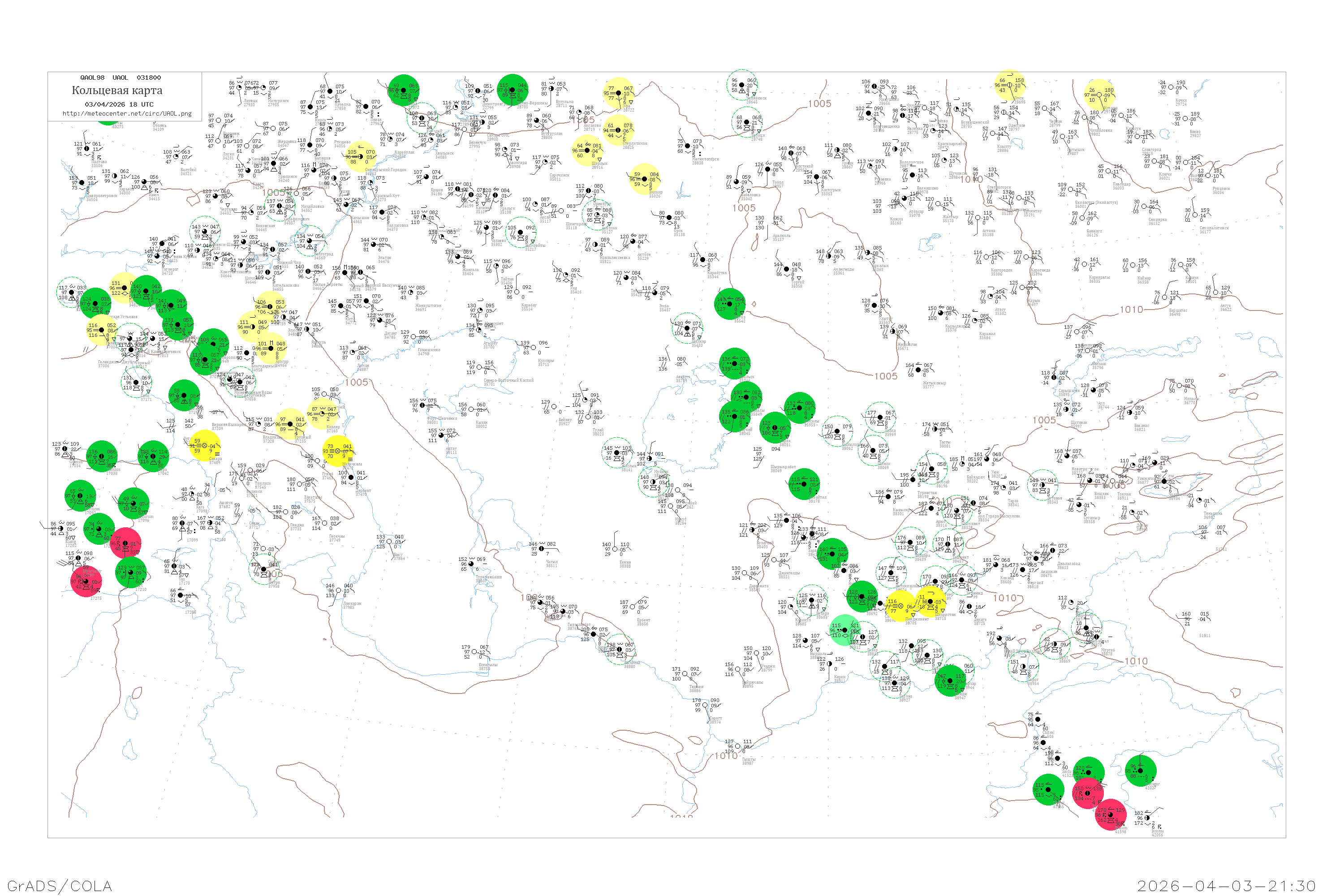Click the green Пяндж 38947 station circle
The image size is (1344, 896).
click(950, 680)
